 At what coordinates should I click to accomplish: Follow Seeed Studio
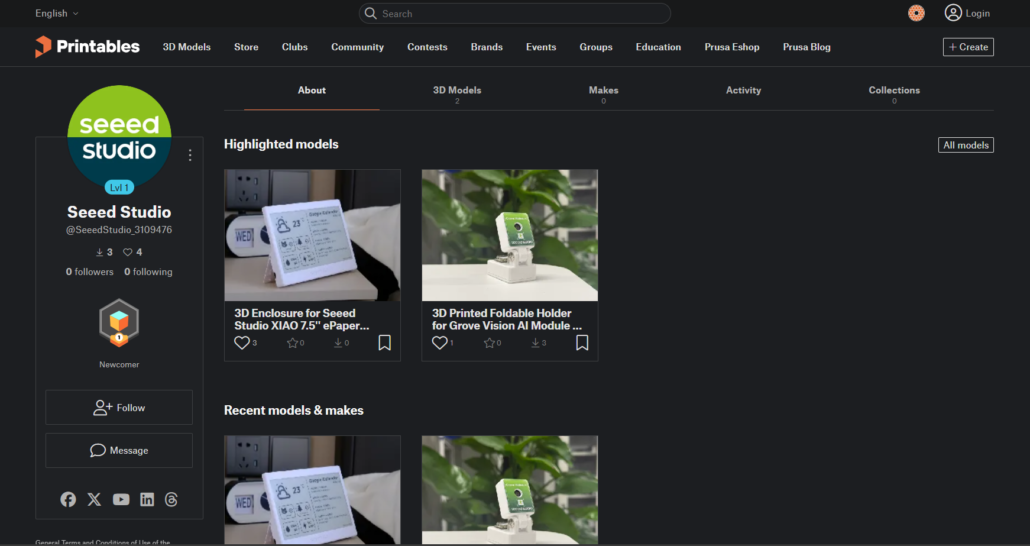[x=119, y=407]
